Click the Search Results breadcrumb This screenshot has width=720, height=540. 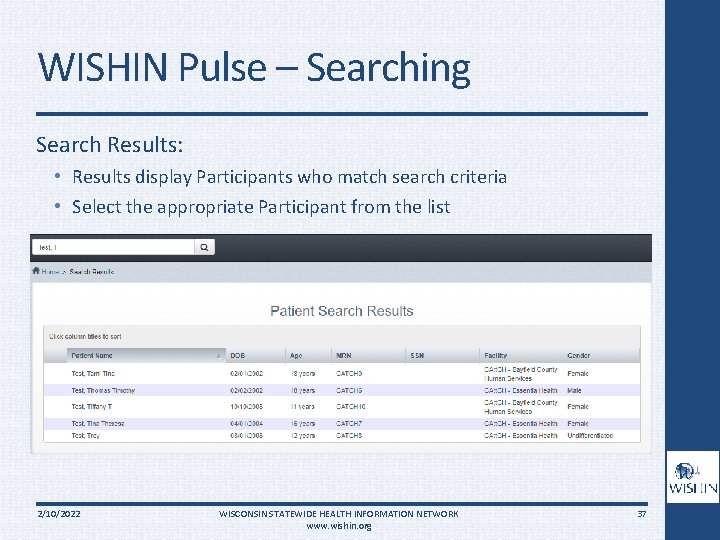92,272
